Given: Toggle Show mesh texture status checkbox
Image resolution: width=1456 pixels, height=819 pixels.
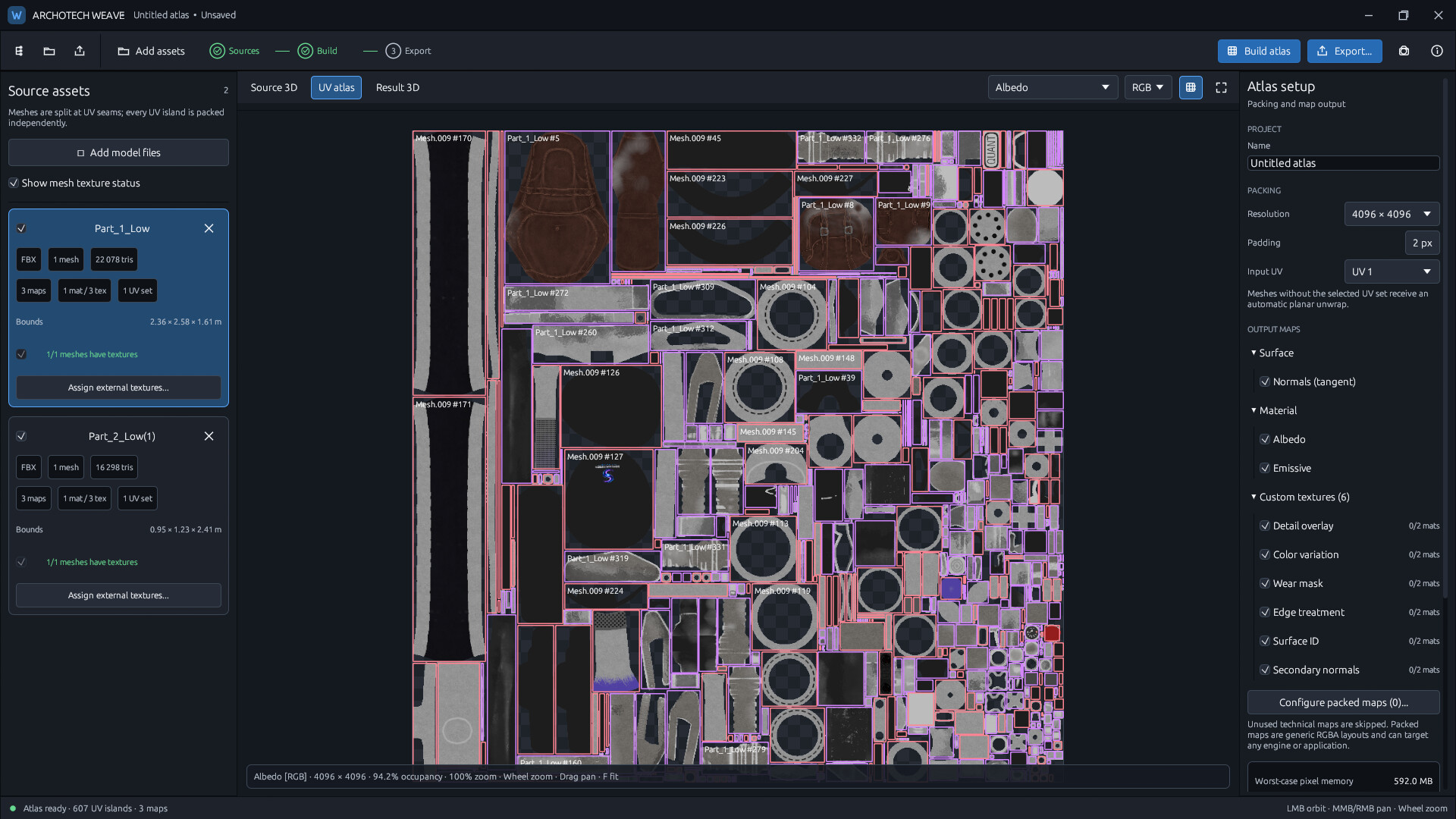Looking at the screenshot, I should pyautogui.click(x=14, y=183).
